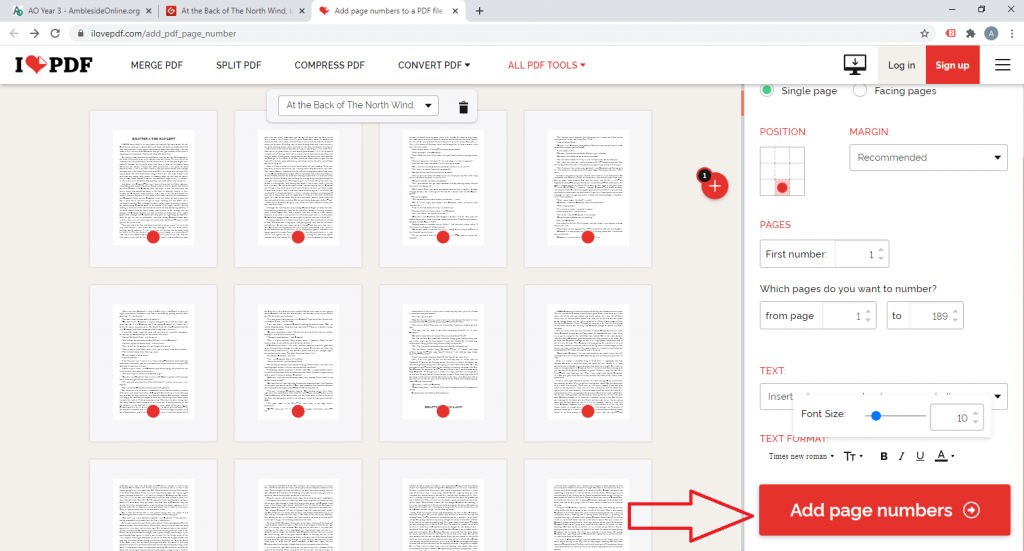1024x551 pixels.
Task: Toggle bold text format
Action: tap(884, 456)
